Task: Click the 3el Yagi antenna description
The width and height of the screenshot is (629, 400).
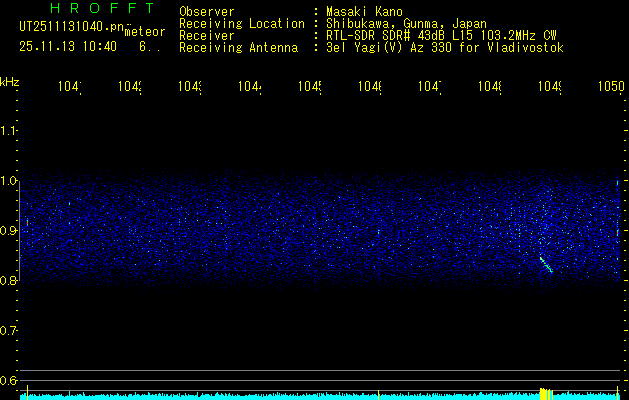Action: point(444,47)
